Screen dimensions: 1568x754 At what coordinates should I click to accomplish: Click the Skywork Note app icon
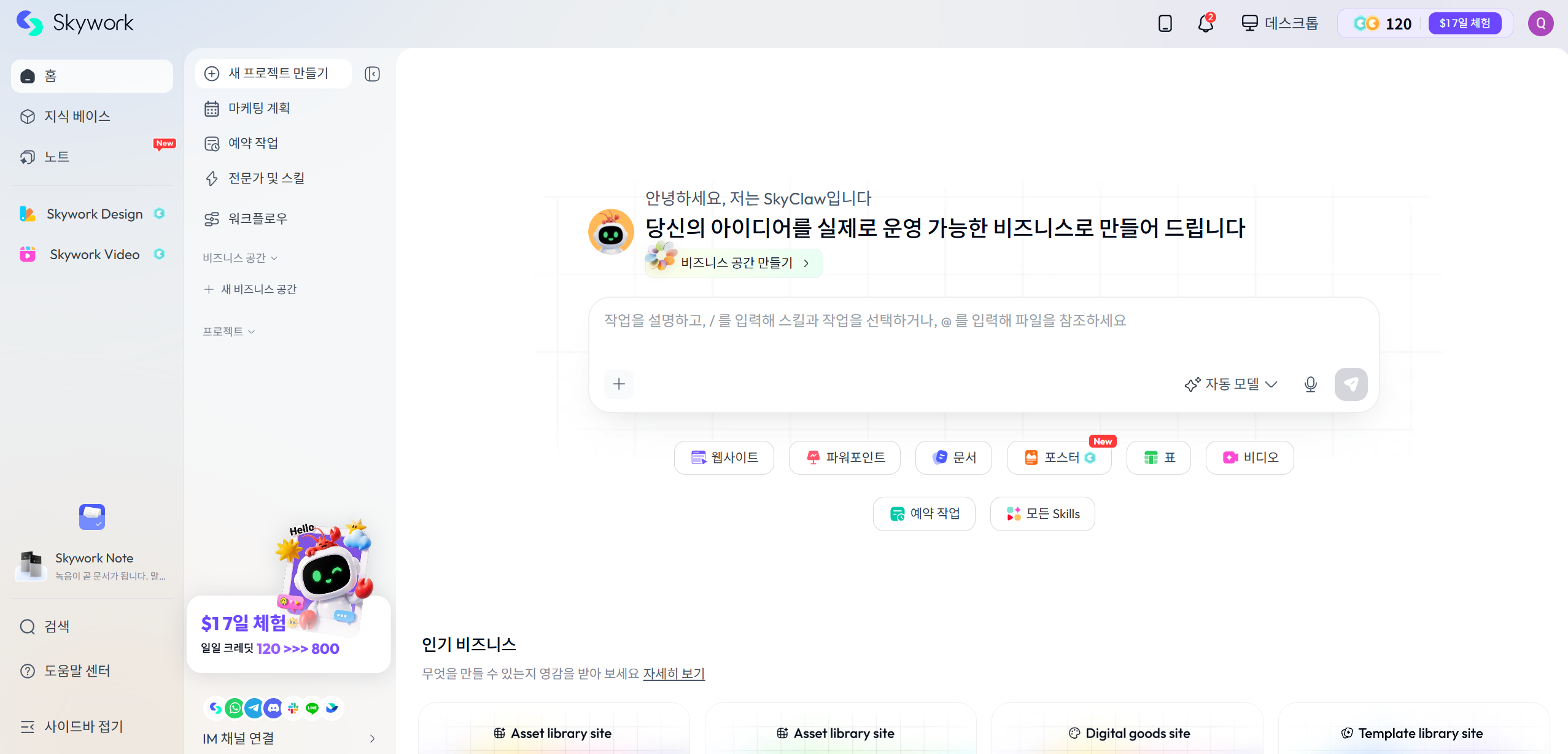pos(92,517)
